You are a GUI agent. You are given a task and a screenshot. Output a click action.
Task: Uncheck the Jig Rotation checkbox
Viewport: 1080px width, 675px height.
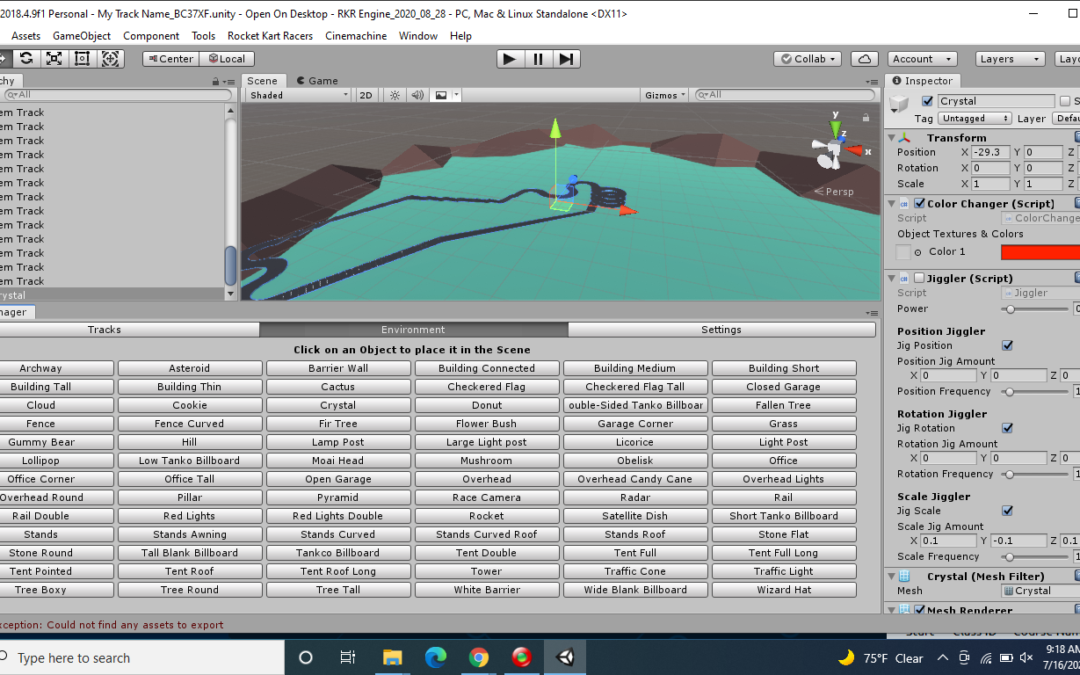(x=1008, y=428)
